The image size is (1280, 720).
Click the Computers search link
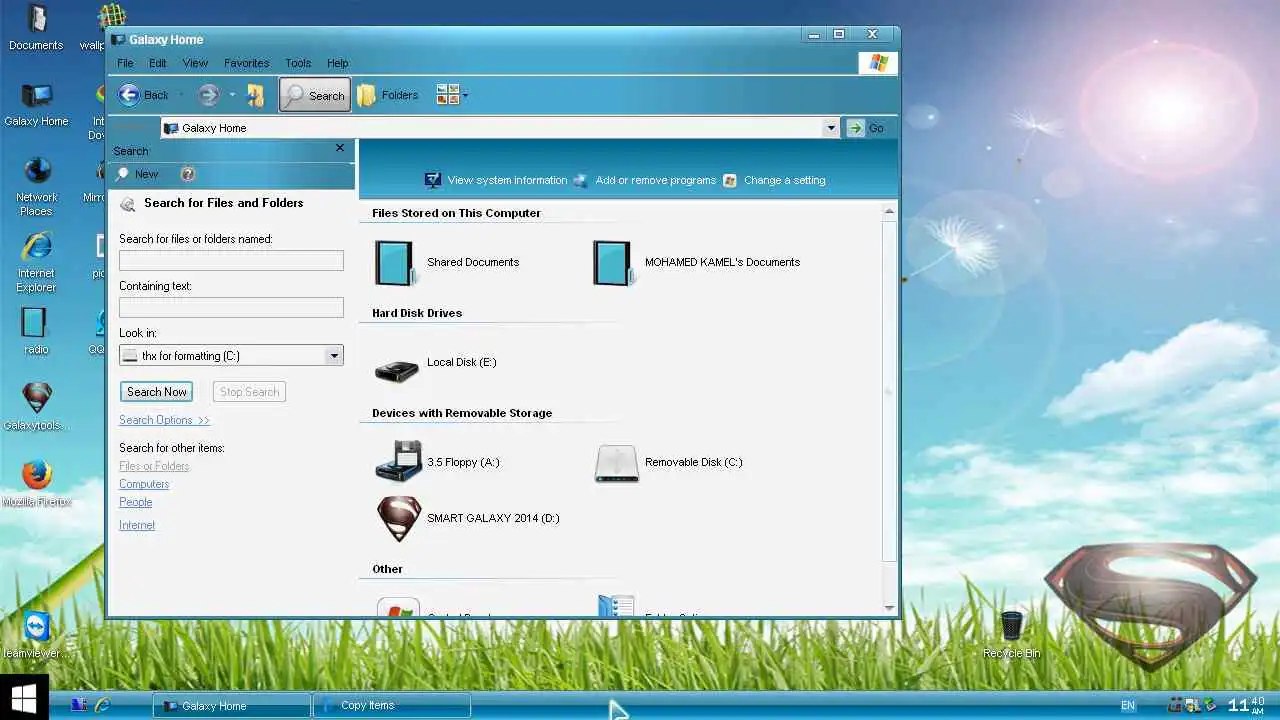click(x=144, y=484)
